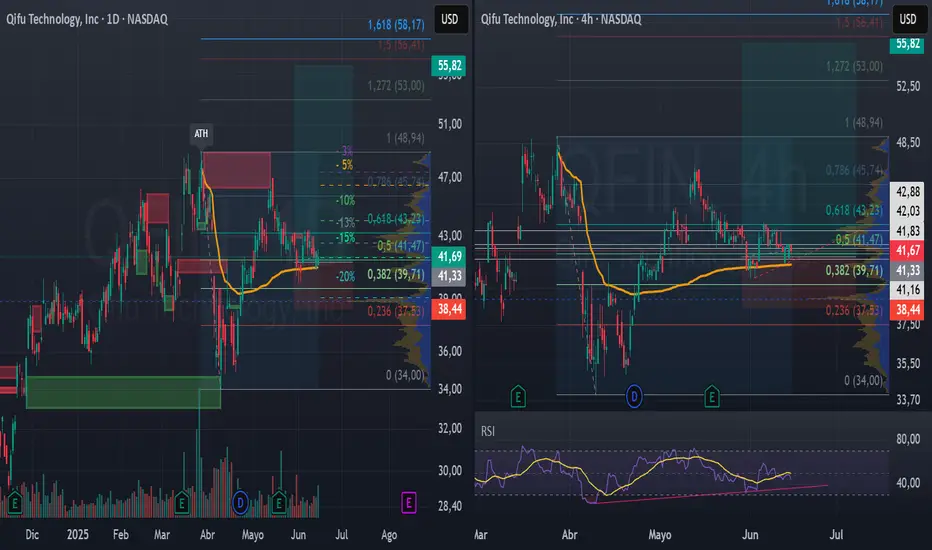Click the 51,00 level on 1D price axis

(x=449, y=124)
